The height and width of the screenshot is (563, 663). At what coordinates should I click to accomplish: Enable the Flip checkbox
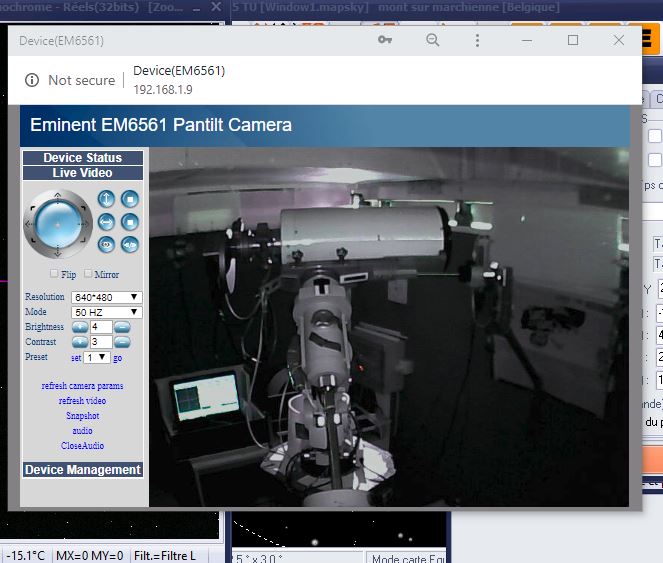(x=54, y=274)
